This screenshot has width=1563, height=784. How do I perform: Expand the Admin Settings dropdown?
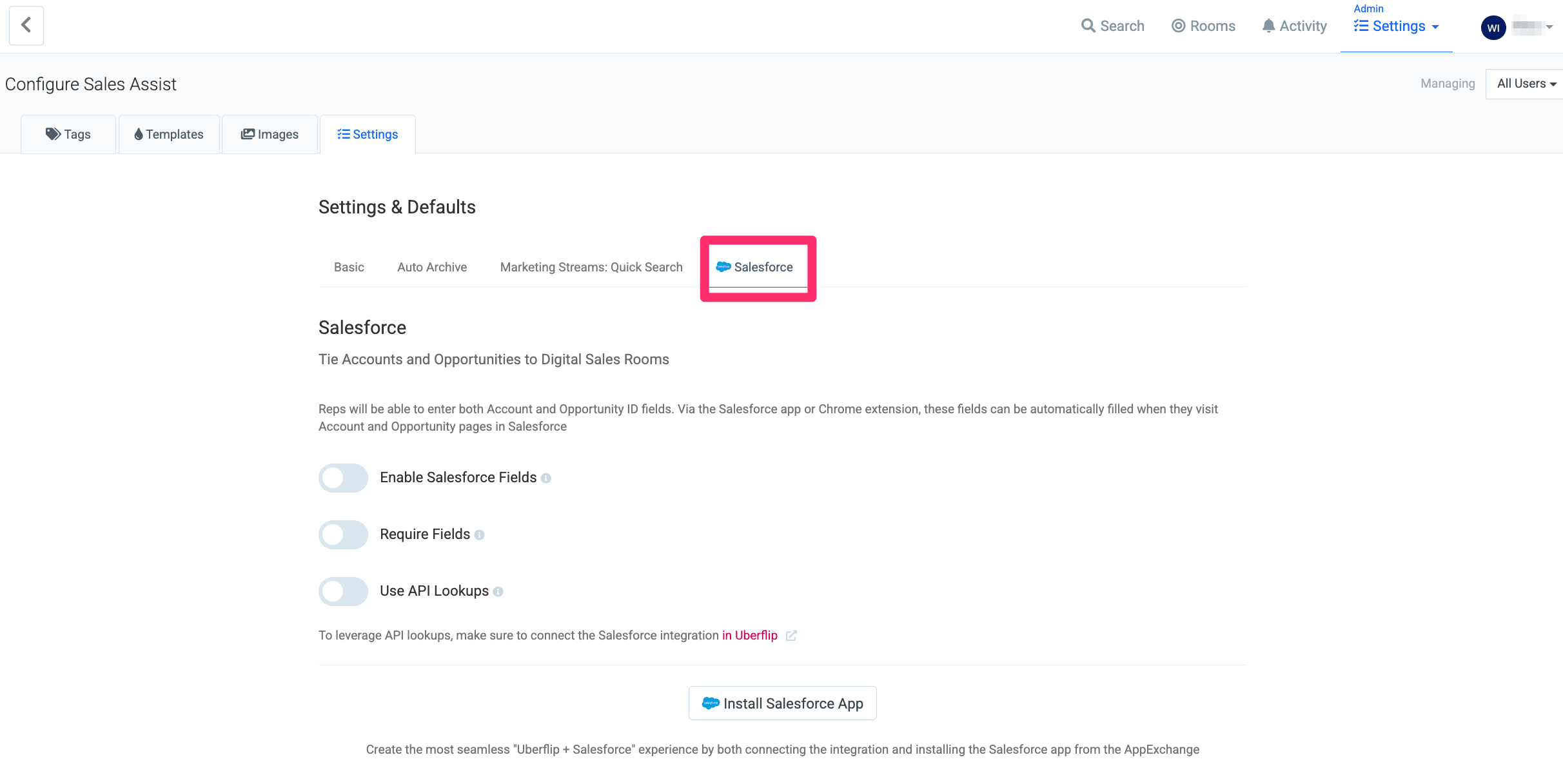coord(1397,26)
